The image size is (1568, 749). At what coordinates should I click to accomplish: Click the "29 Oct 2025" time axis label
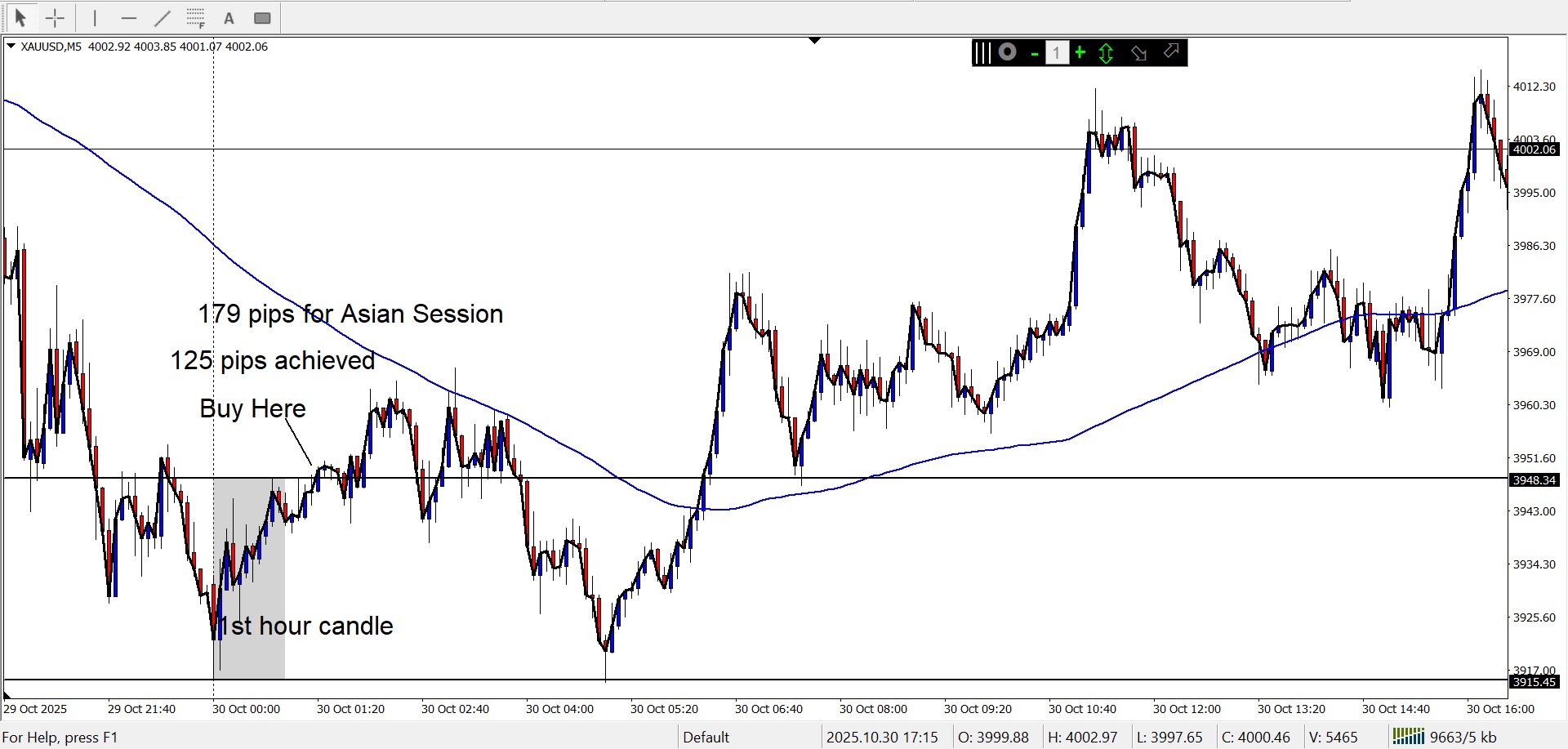click(36, 709)
